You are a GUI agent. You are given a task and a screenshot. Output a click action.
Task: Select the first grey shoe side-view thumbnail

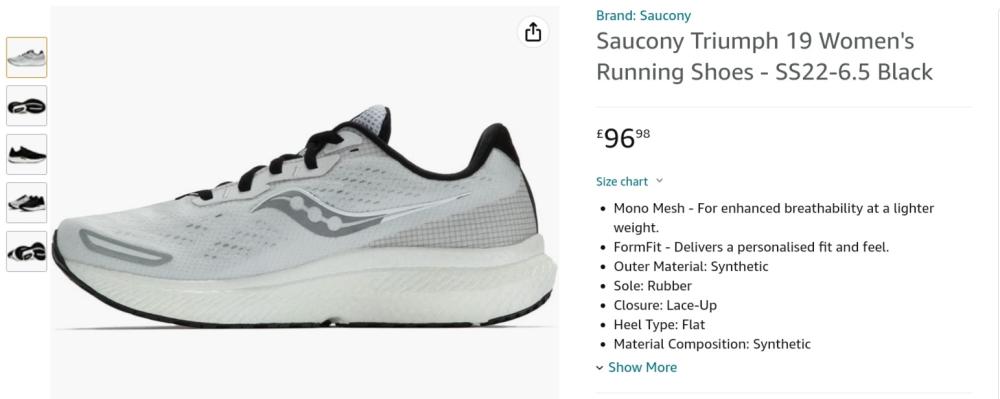tap(27, 57)
